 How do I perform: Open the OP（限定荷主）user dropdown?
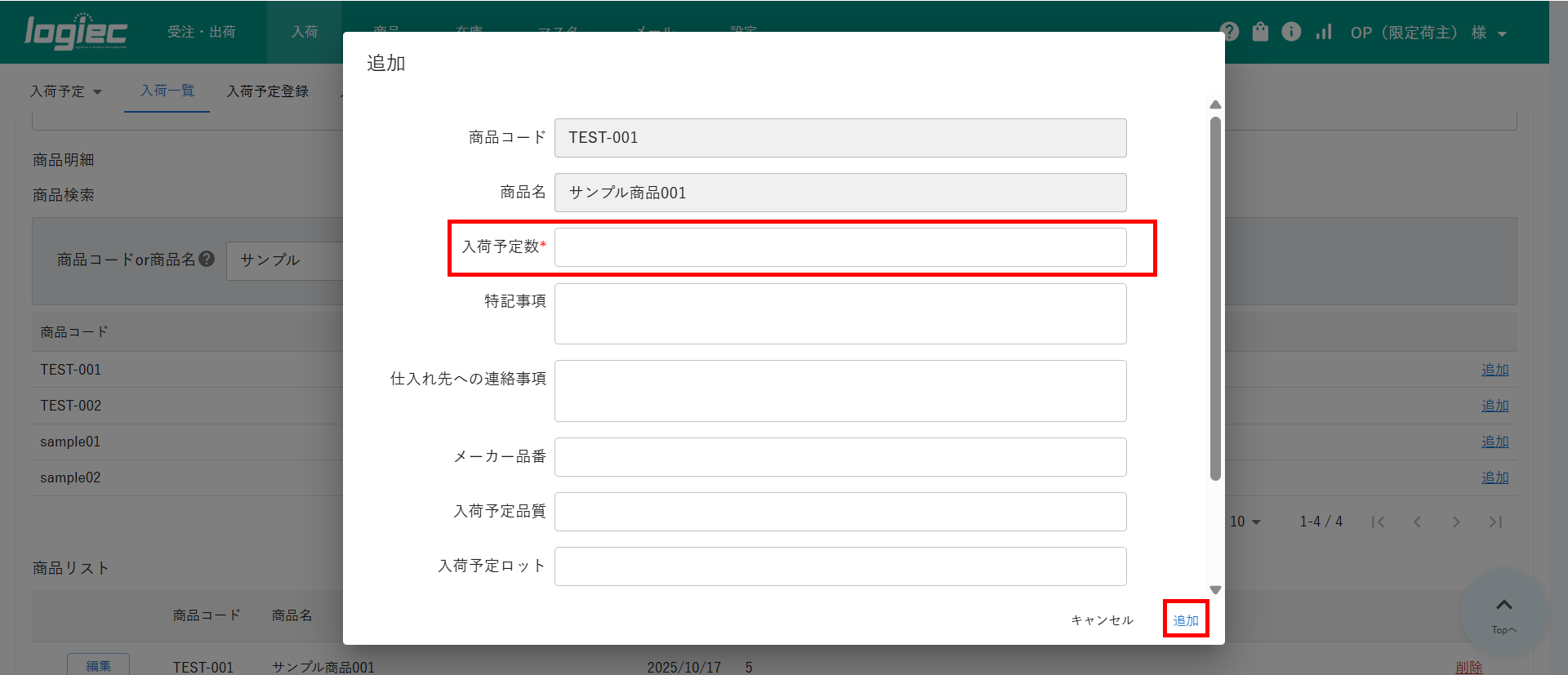1428,33
